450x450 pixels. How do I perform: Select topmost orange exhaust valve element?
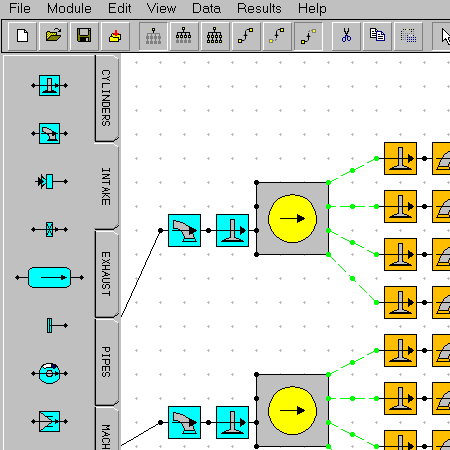pyautogui.click(x=400, y=158)
